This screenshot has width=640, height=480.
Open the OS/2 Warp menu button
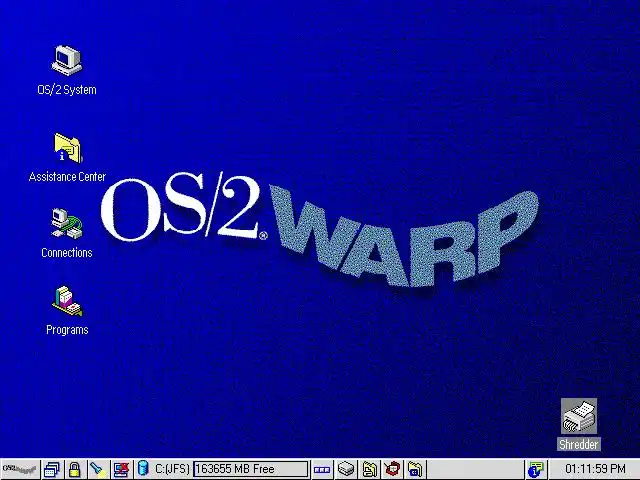click(20, 469)
